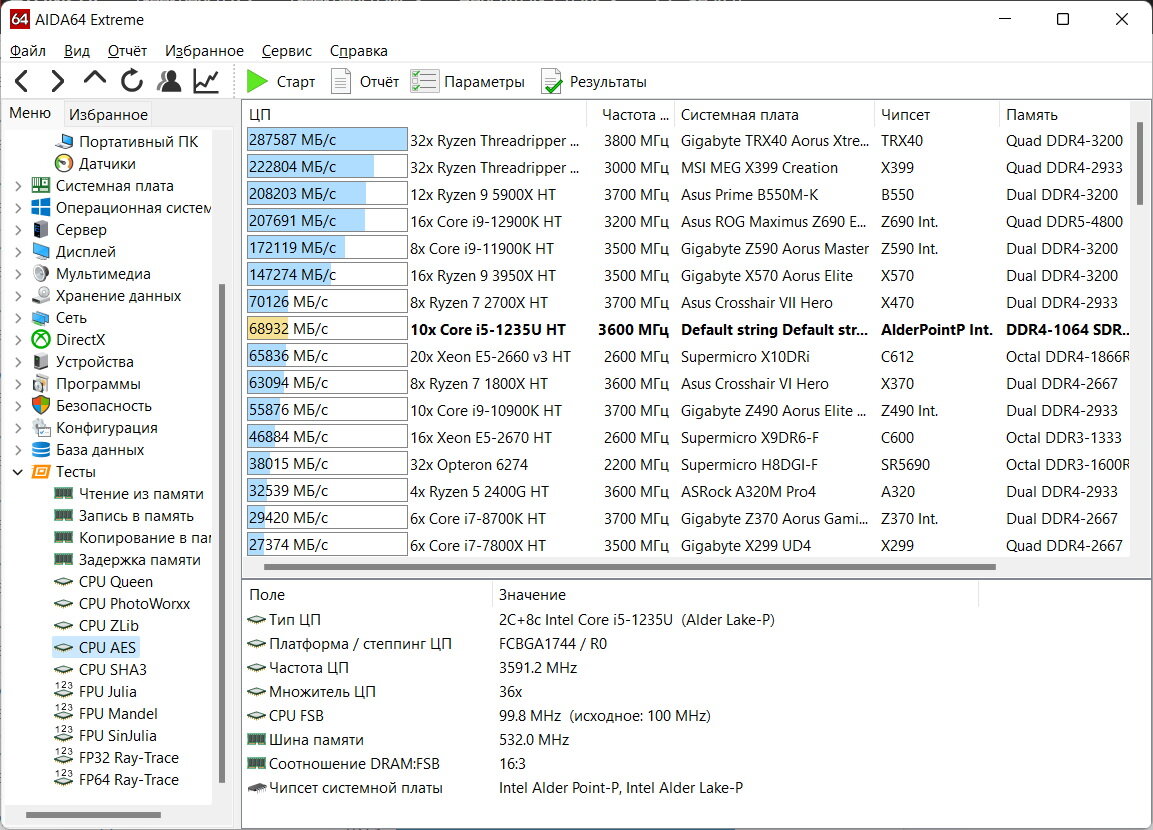Click the Программы tree icon
Viewport: 1153px width, 830px height.
click(x=41, y=384)
